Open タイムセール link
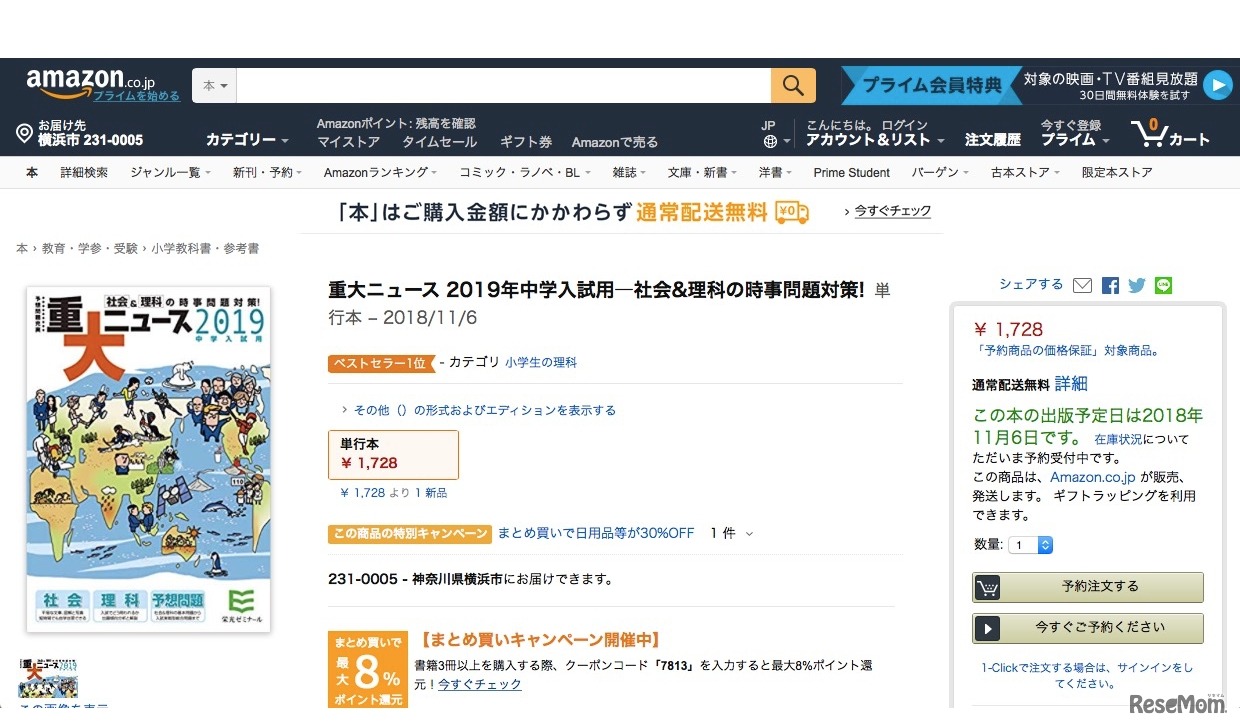This screenshot has height=727, width=1240. 440,142
